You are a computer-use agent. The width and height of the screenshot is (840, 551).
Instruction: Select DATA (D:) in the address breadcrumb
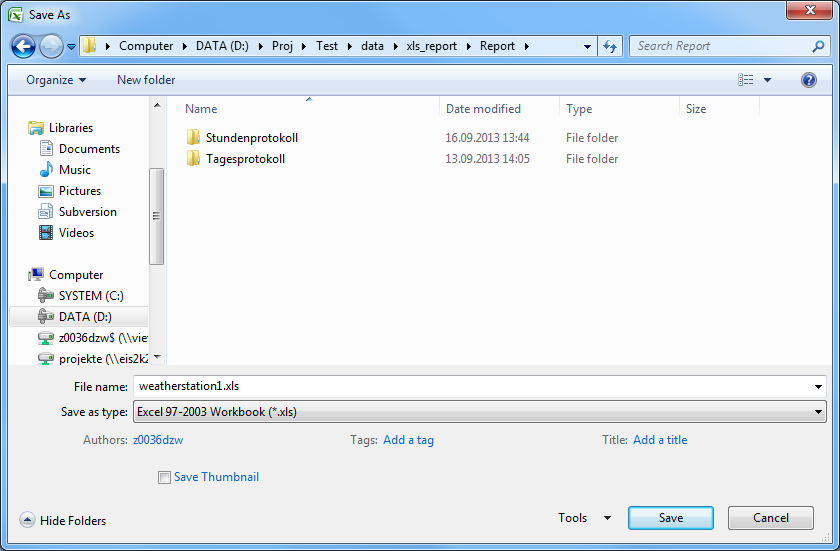coord(222,46)
